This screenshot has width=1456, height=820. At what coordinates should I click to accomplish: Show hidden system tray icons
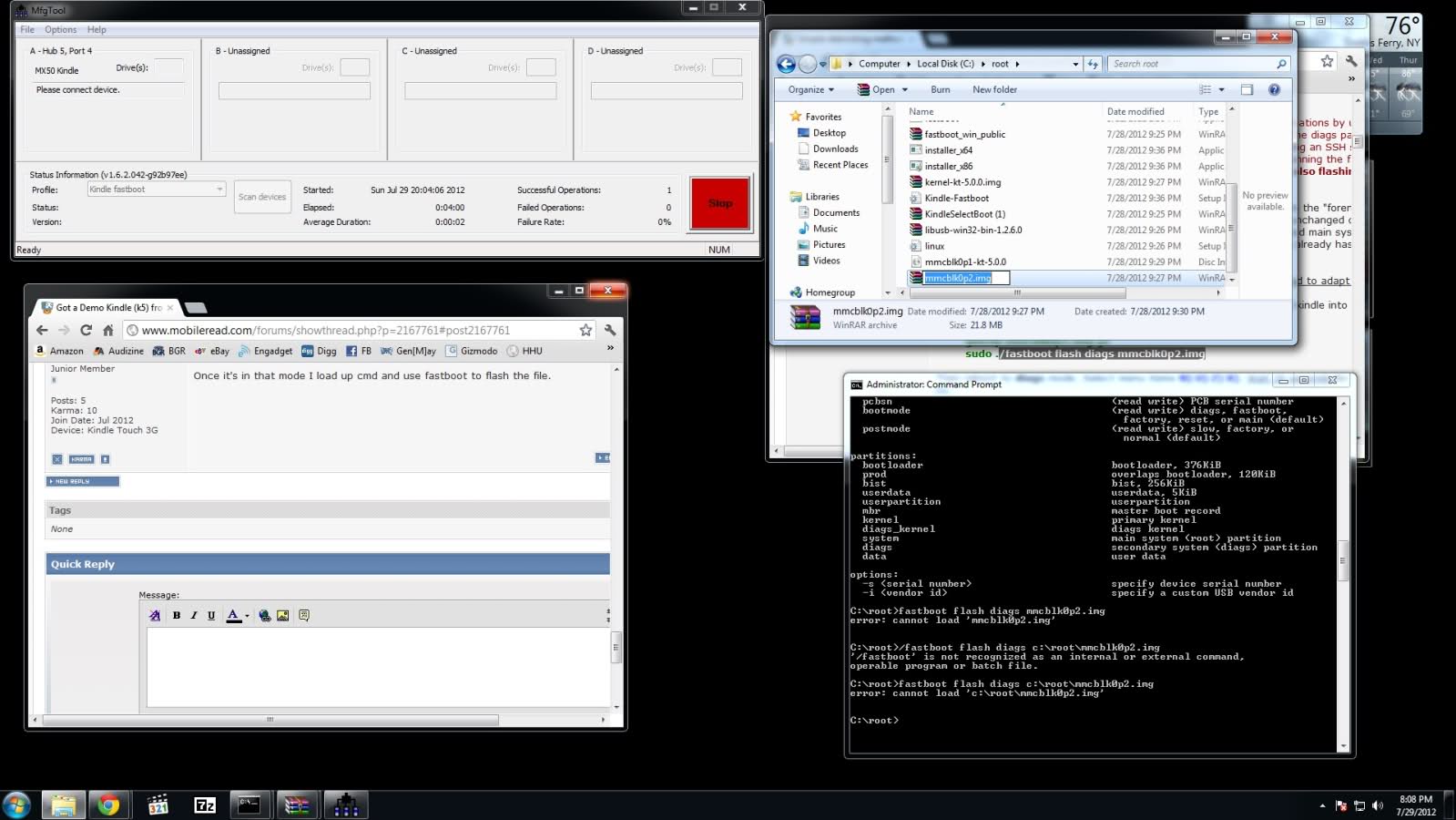1322,805
